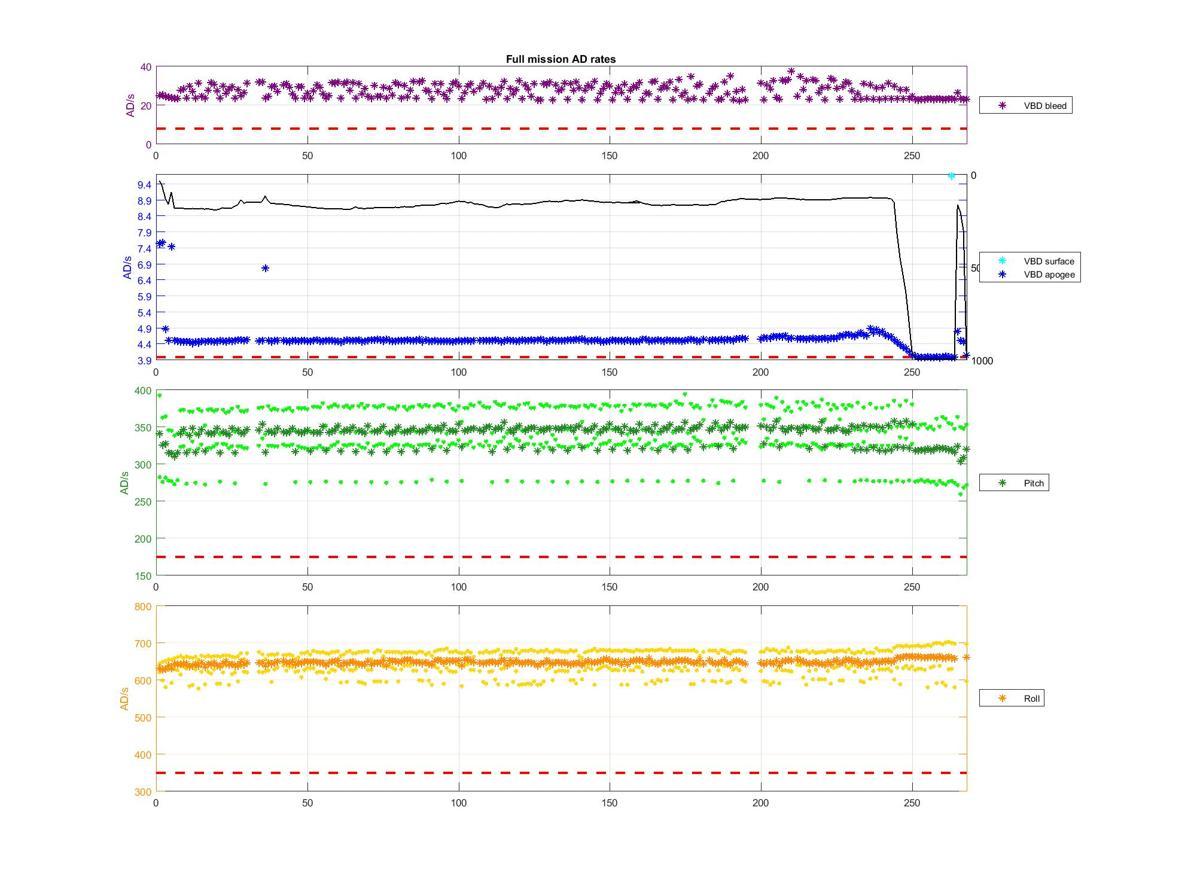Click the cyan VBD surface data point in second plot
The height and width of the screenshot is (889, 1200).
(951, 176)
